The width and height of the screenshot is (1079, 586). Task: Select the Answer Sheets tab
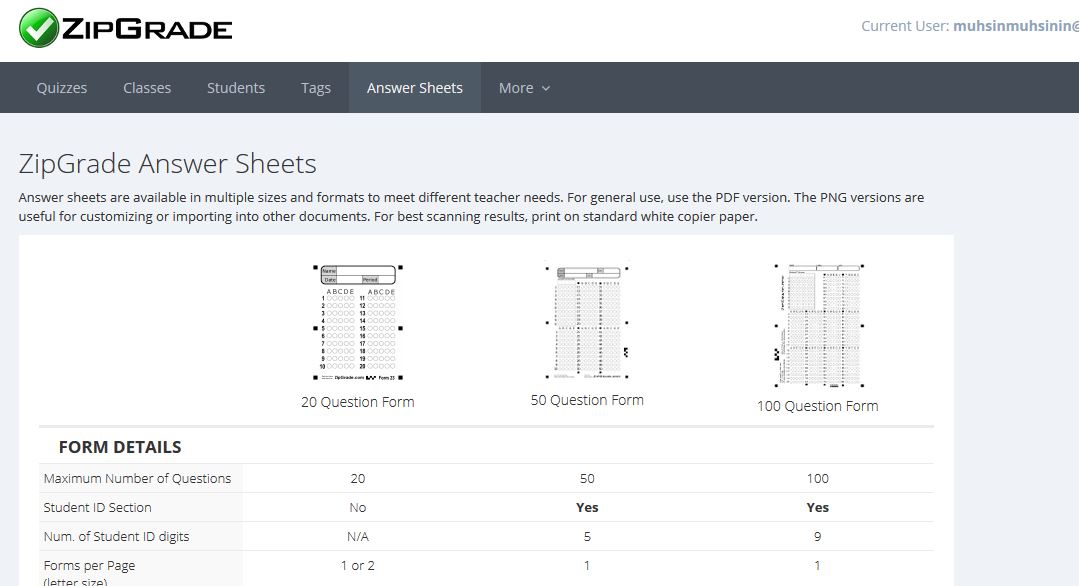[x=415, y=88]
